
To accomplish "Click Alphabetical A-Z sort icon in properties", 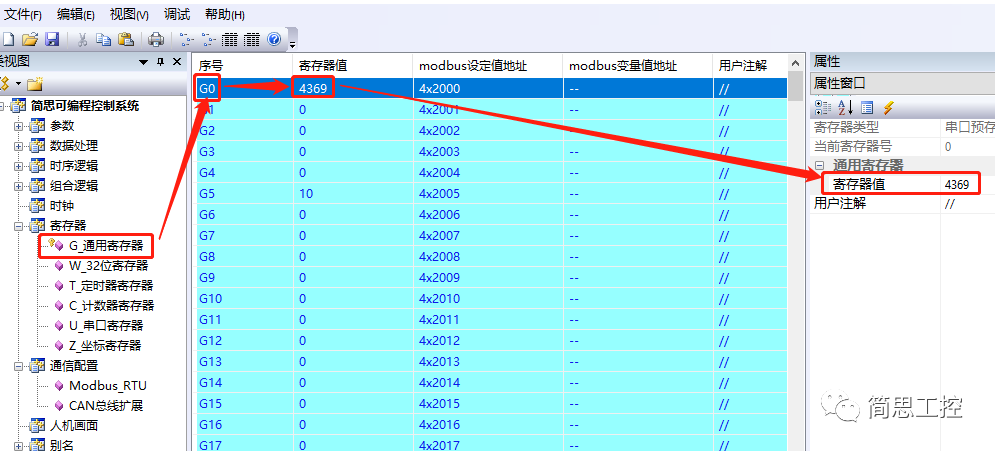I will pos(845,108).
